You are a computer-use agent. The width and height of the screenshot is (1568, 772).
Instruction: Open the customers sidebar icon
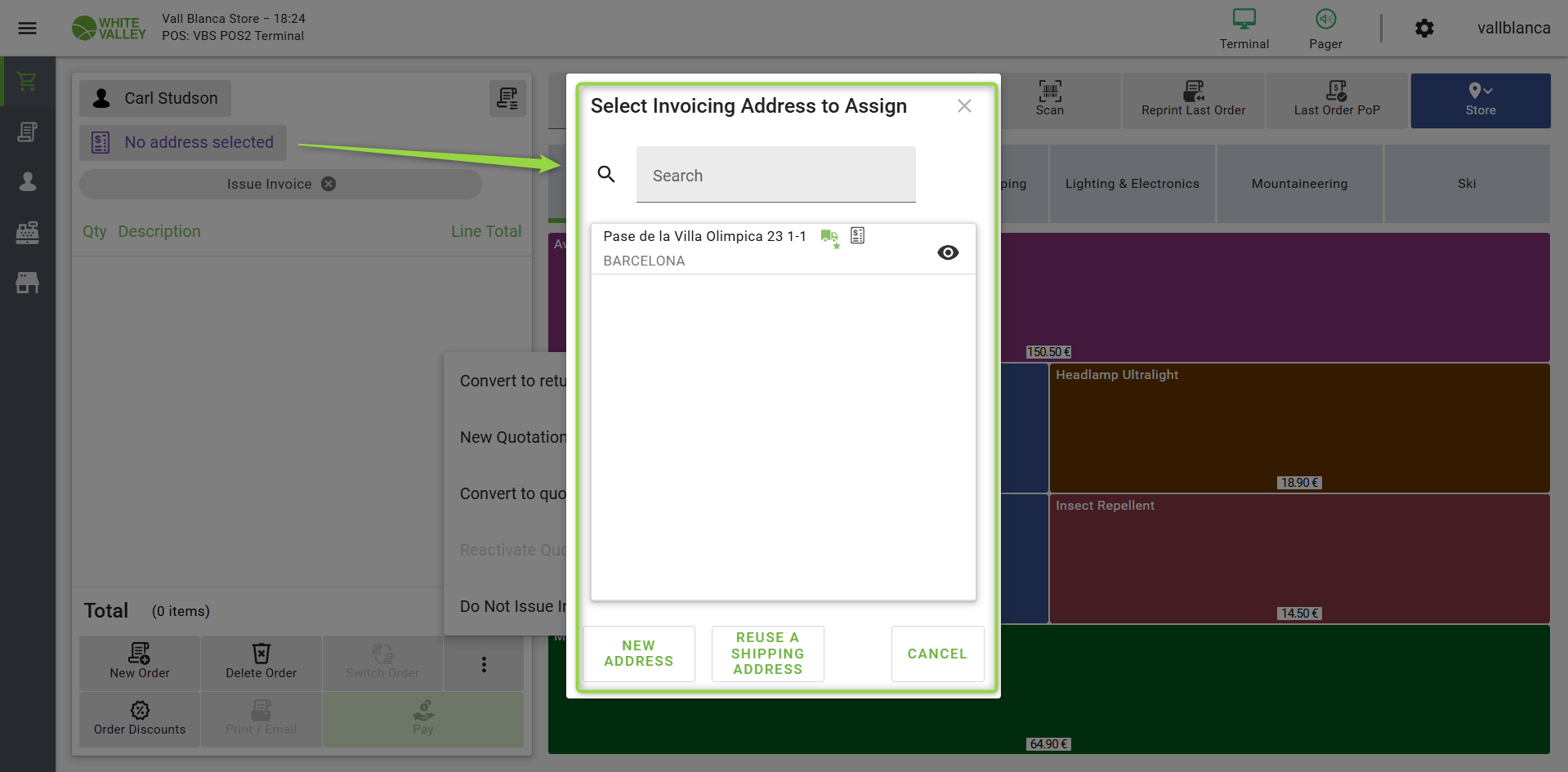pyautogui.click(x=27, y=182)
